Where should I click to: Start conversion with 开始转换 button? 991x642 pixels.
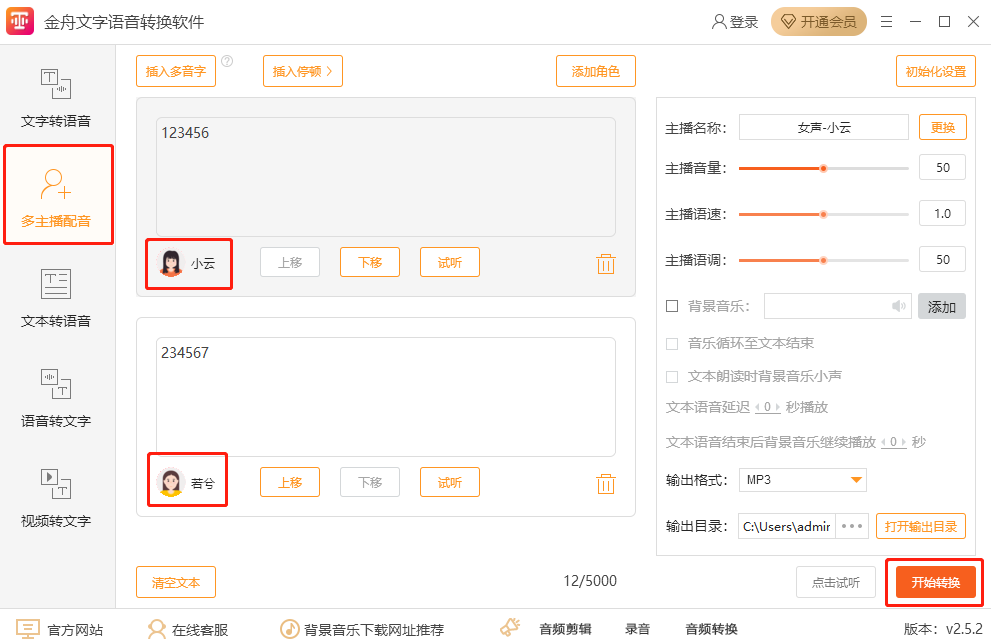pyautogui.click(x=935, y=582)
